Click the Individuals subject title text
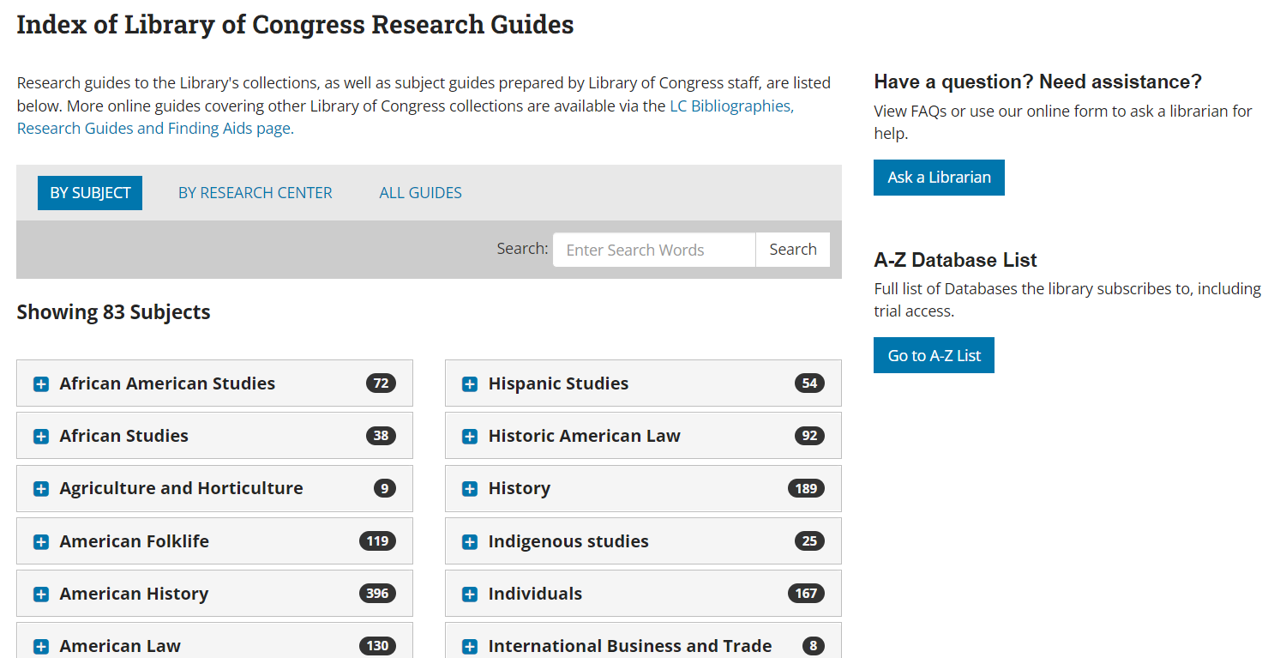This screenshot has height=658, width=1280. pyautogui.click(x=535, y=594)
